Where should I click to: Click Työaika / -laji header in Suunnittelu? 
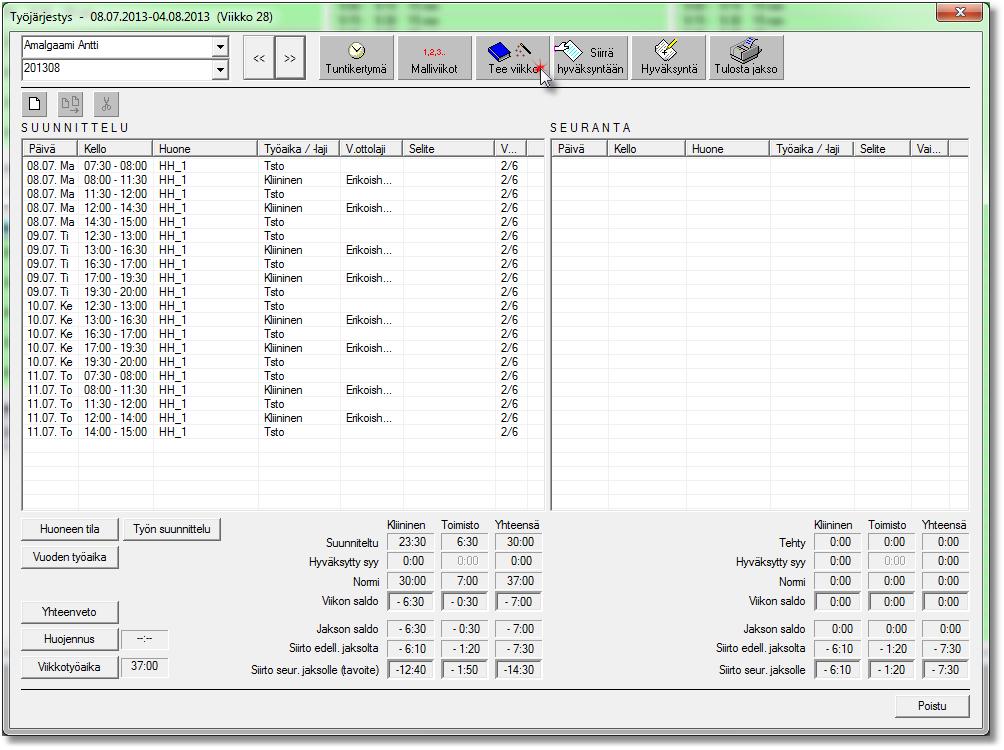pyautogui.click(x=298, y=149)
